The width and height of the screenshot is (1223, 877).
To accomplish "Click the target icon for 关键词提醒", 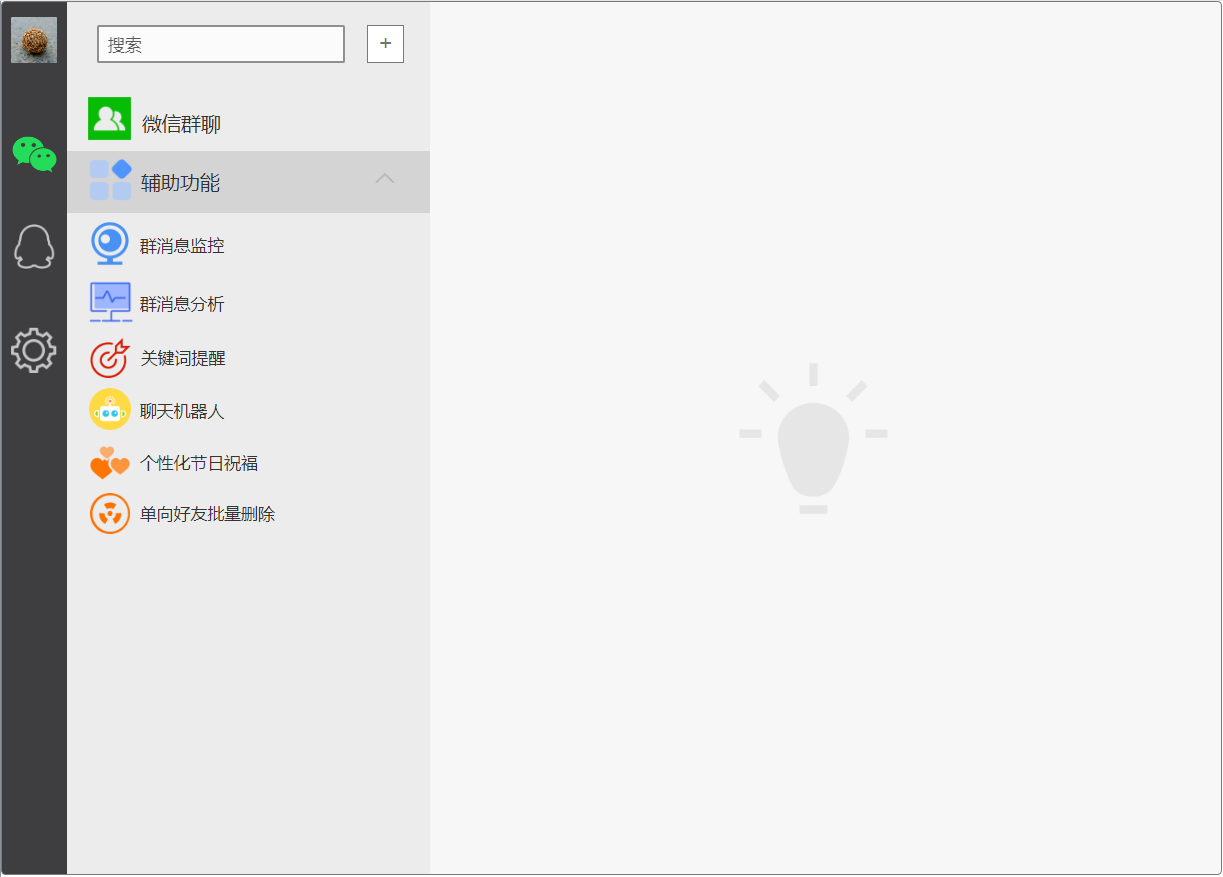I will (109, 358).
